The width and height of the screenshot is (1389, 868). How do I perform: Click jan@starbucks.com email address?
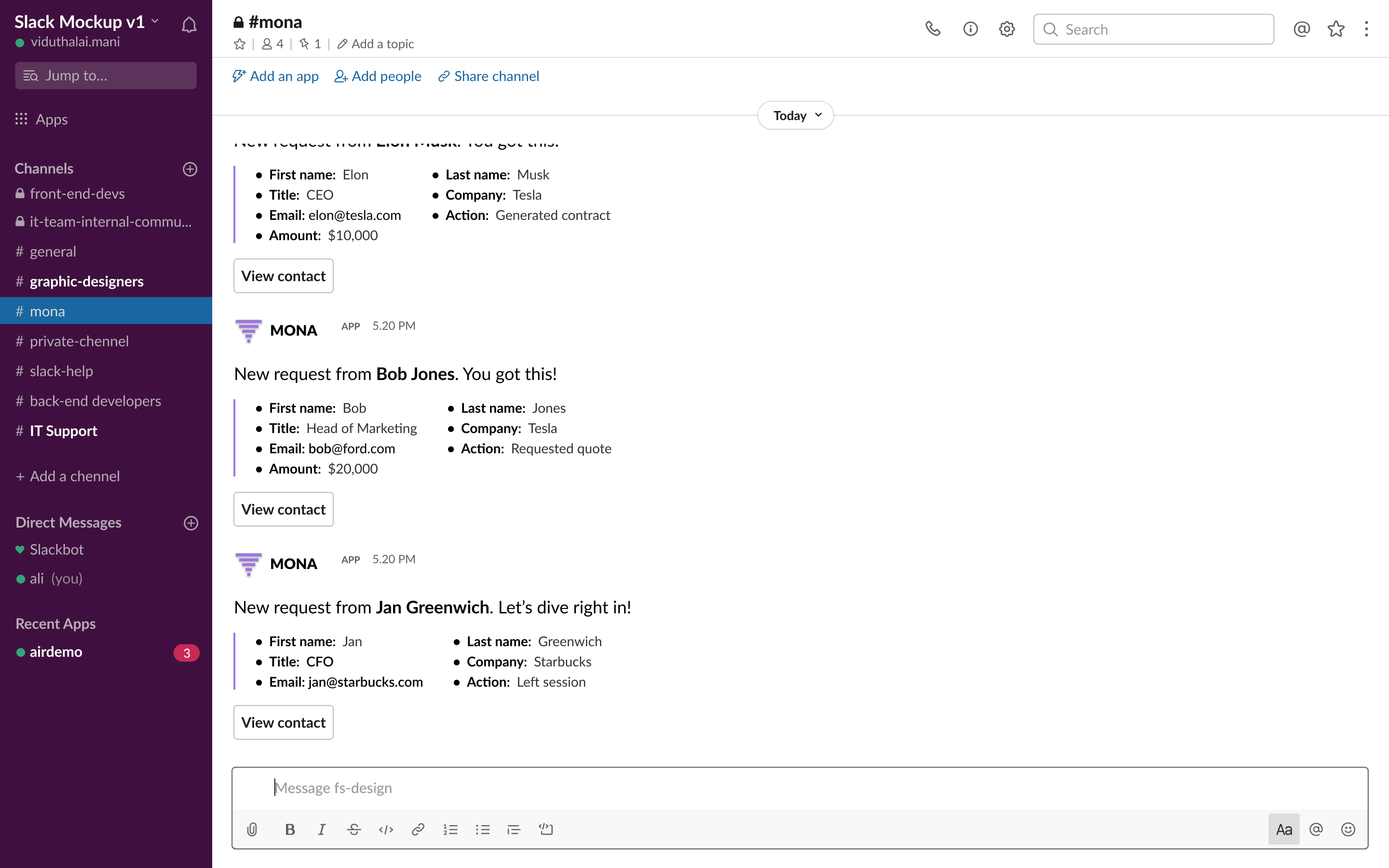point(365,681)
